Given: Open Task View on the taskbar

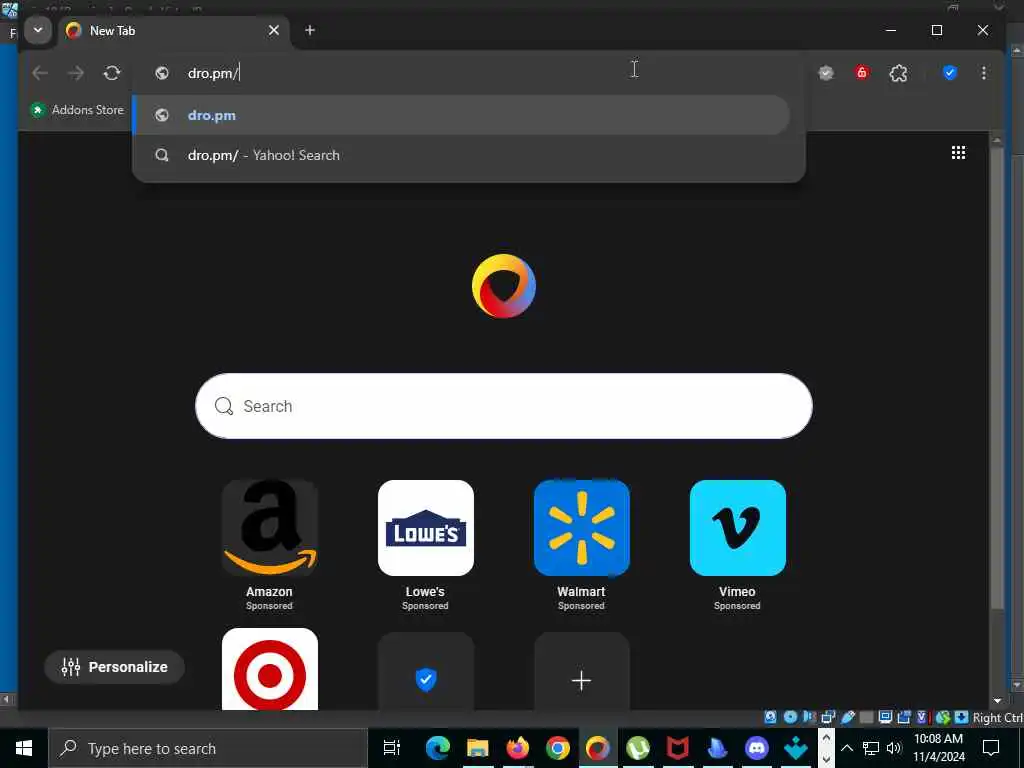Looking at the screenshot, I should (392, 748).
